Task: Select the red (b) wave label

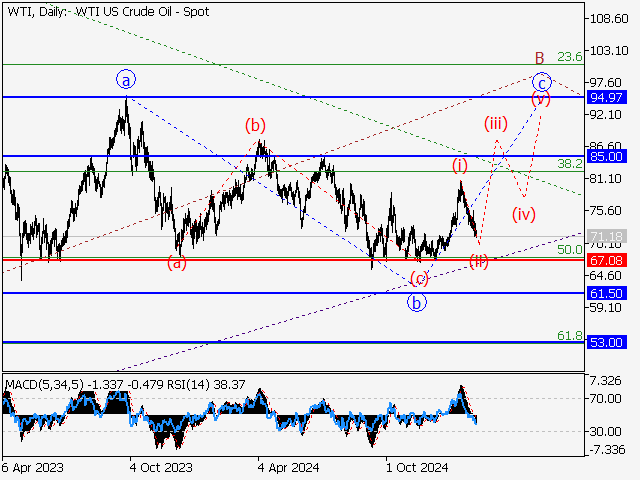Action: [x=257, y=125]
